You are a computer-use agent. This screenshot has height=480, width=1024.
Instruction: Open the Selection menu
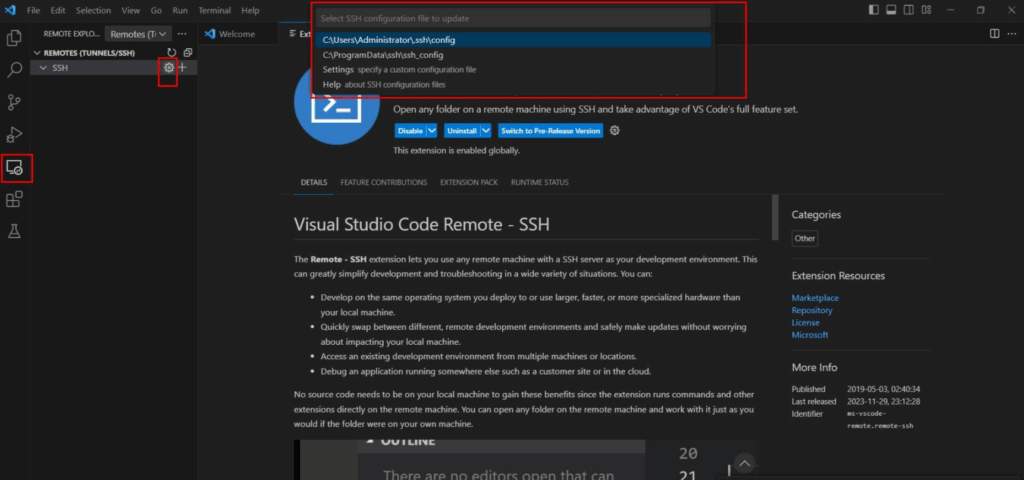(x=93, y=10)
